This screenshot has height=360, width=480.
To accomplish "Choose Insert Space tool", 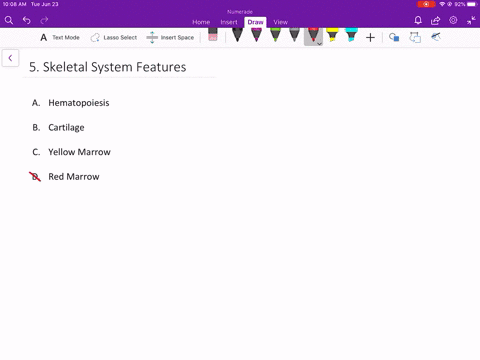I will (170, 37).
